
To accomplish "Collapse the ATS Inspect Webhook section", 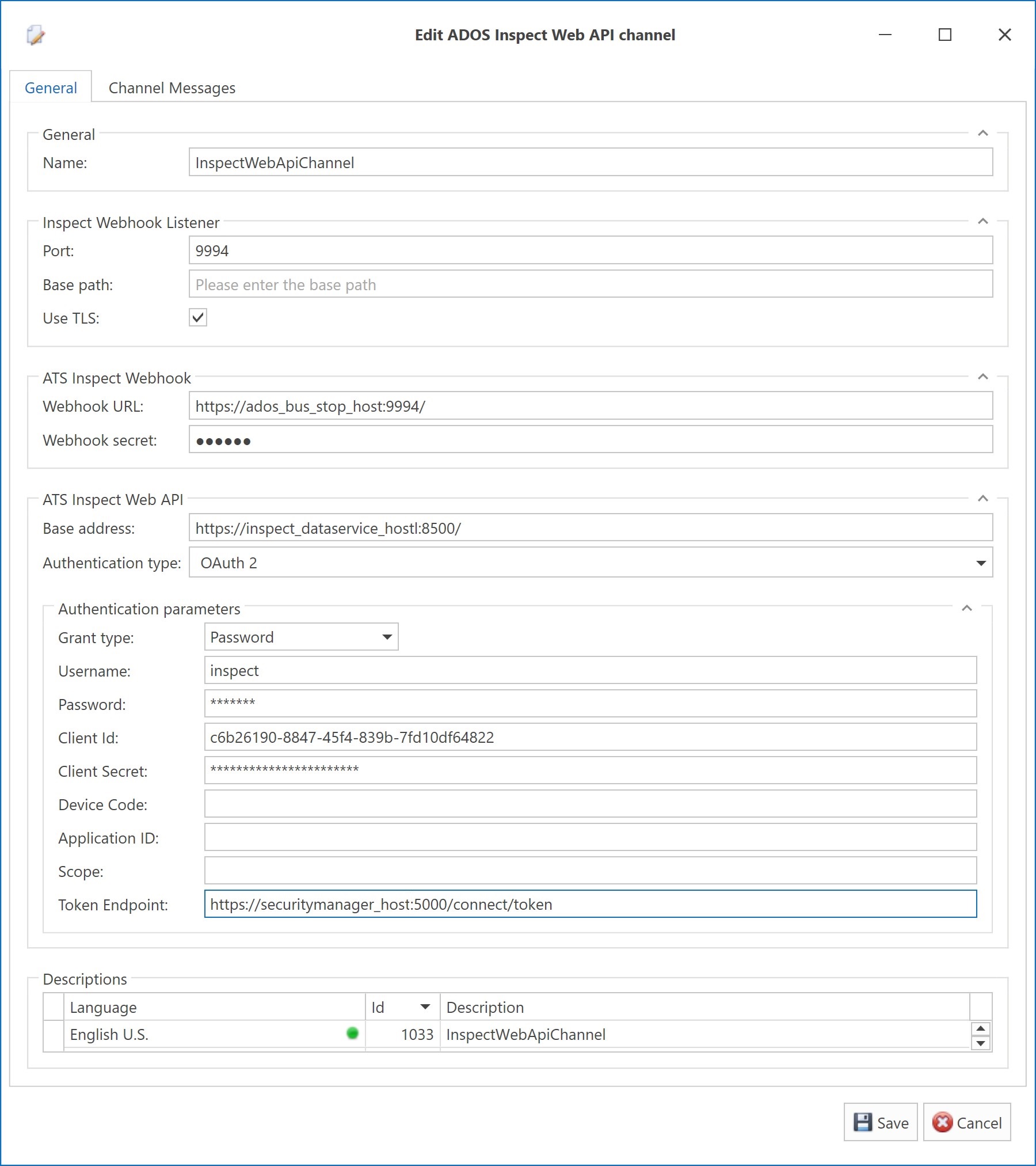I will pos(983,377).
